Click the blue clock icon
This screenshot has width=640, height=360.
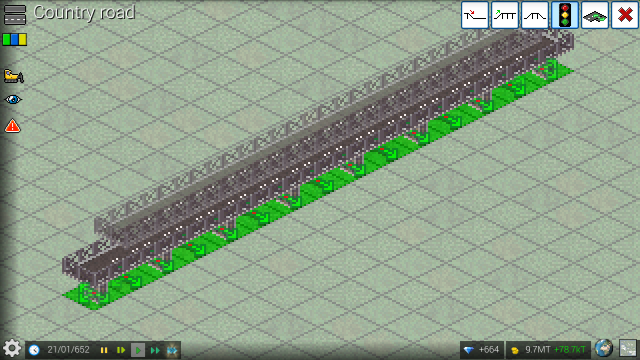tap(34, 350)
